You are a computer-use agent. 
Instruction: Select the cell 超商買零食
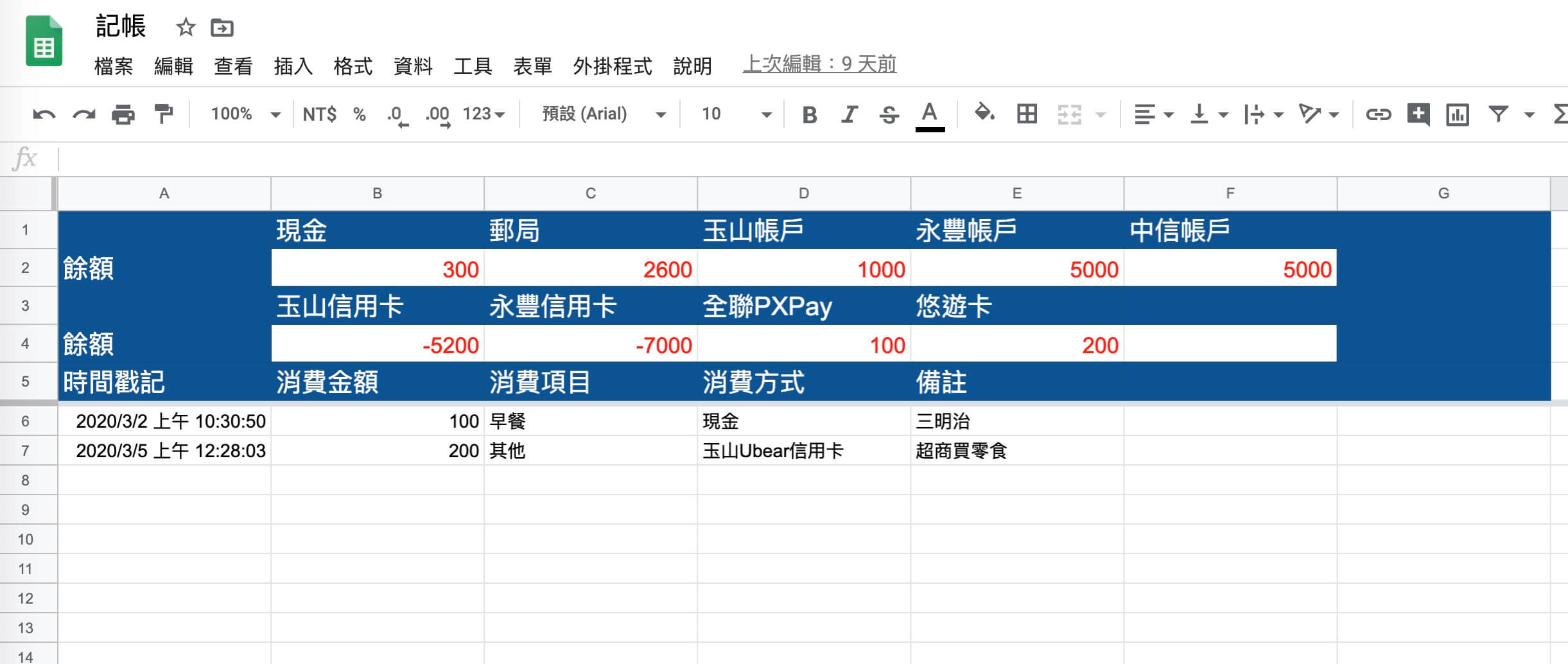click(x=1017, y=451)
